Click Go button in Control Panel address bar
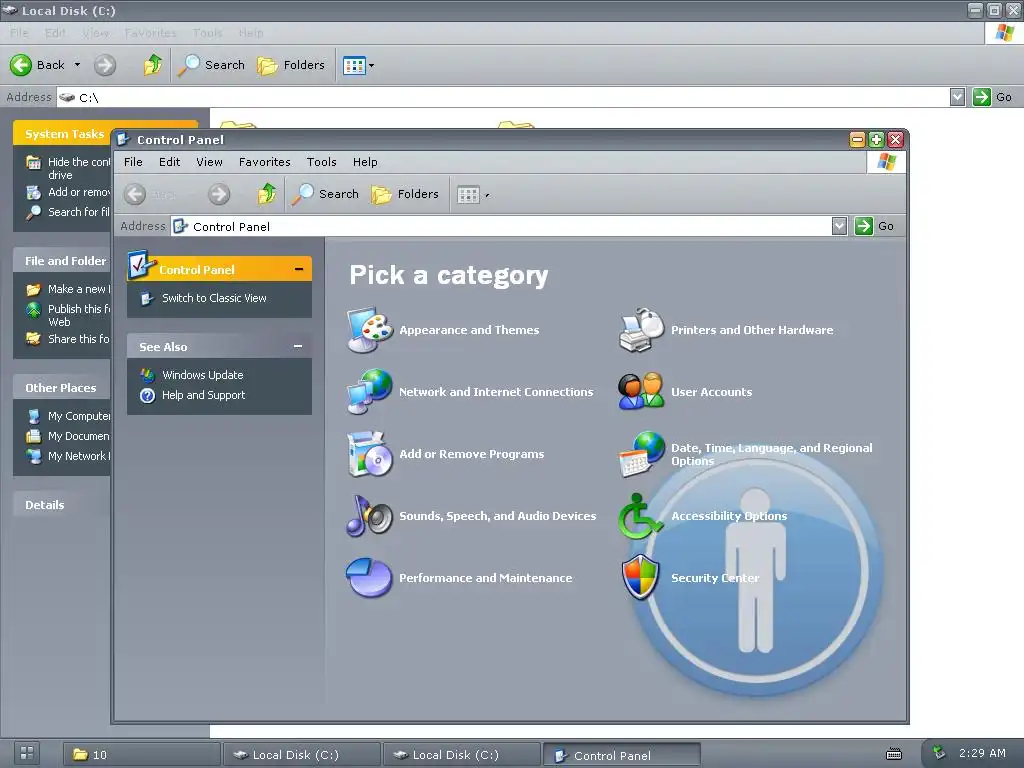This screenshot has height=768, width=1024. coord(875,226)
